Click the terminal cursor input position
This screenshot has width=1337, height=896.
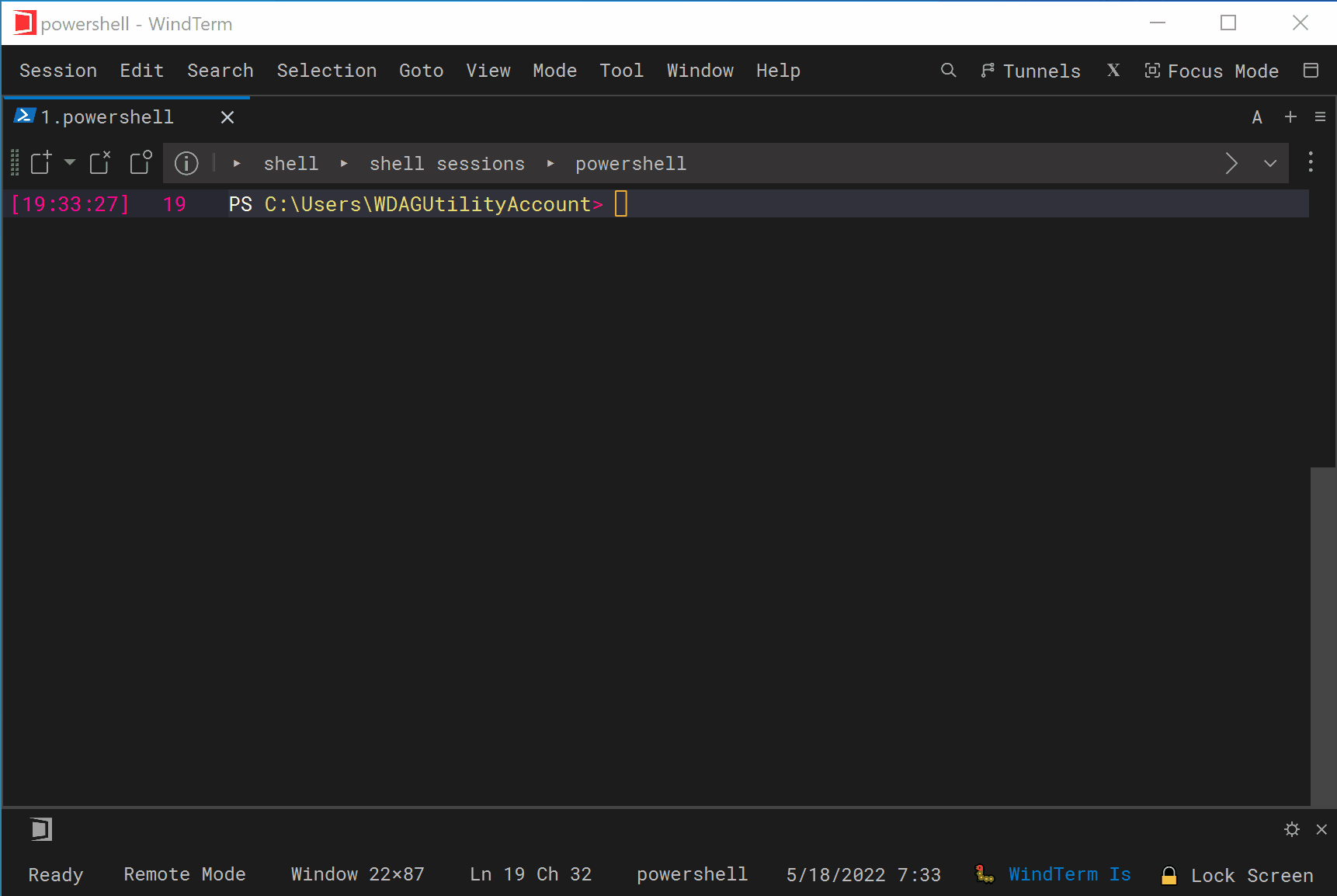coord(621,204)
